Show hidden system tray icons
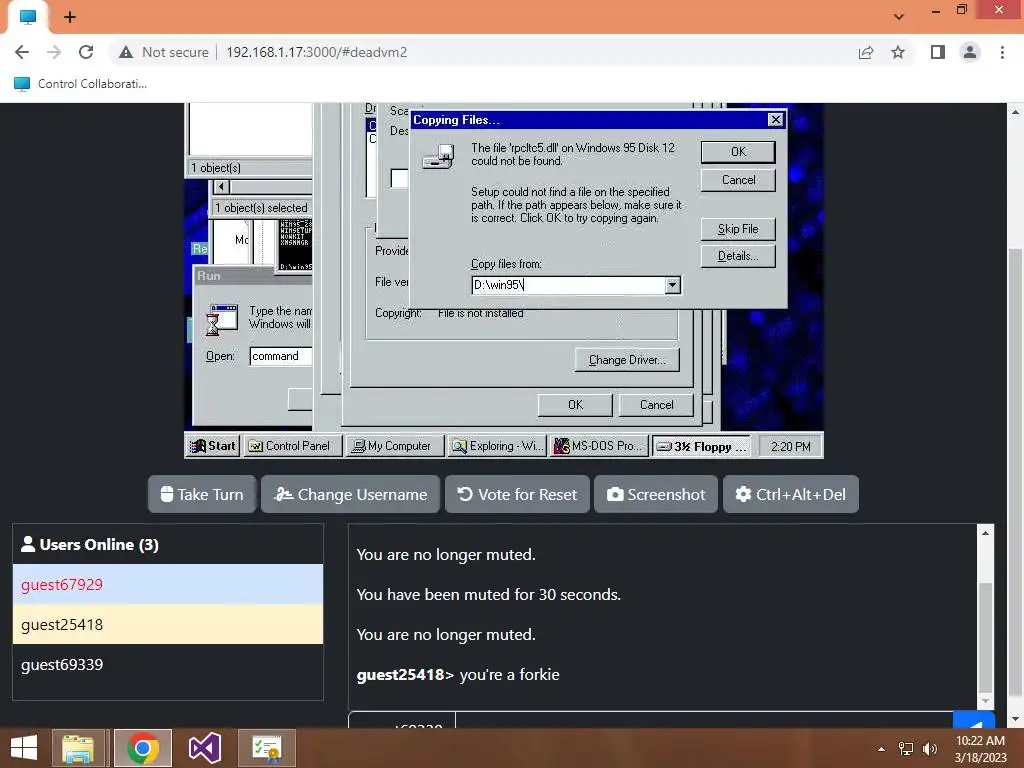The image size is (1024, 768). tap(881, 749)
